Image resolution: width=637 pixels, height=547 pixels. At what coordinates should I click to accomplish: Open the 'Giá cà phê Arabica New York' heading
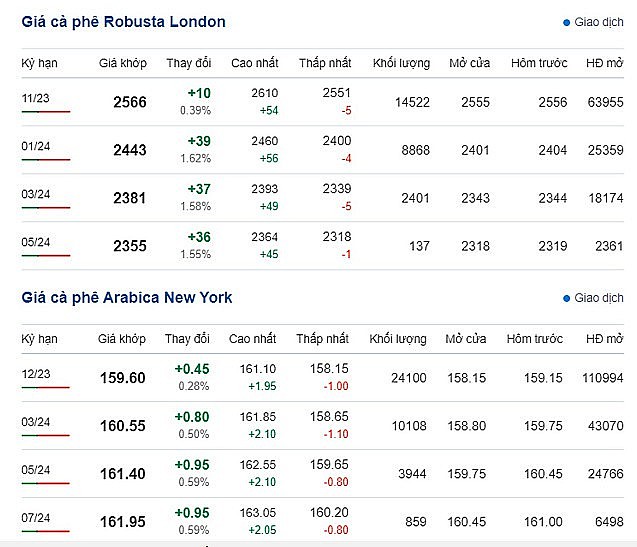click(x=126, y=297)
